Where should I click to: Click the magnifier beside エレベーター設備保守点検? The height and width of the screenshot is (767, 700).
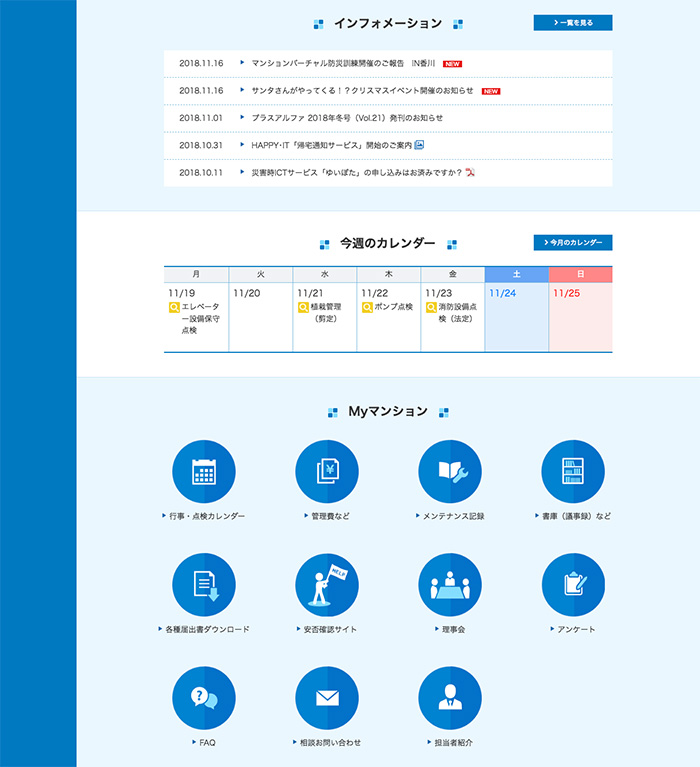pos(174,307)
